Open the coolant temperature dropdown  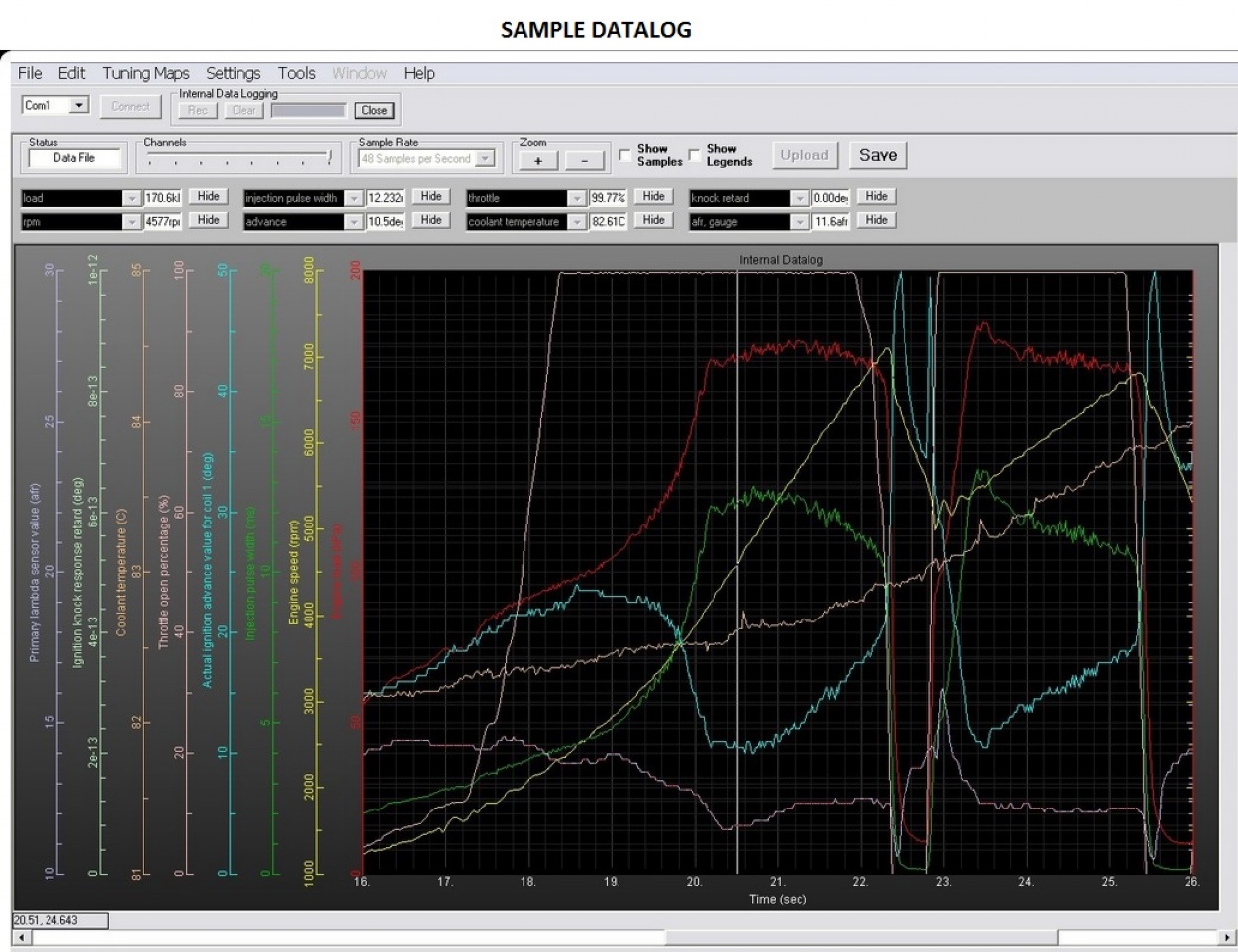(x=577, y=222)
